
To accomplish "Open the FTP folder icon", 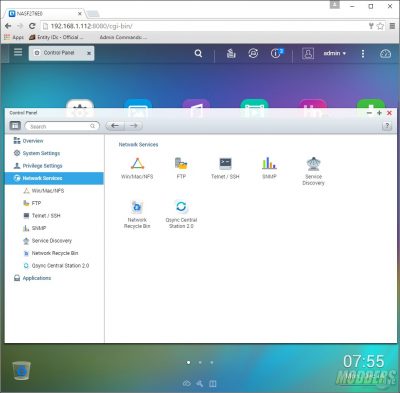I will pyautogui.click(x=181, y=164).
